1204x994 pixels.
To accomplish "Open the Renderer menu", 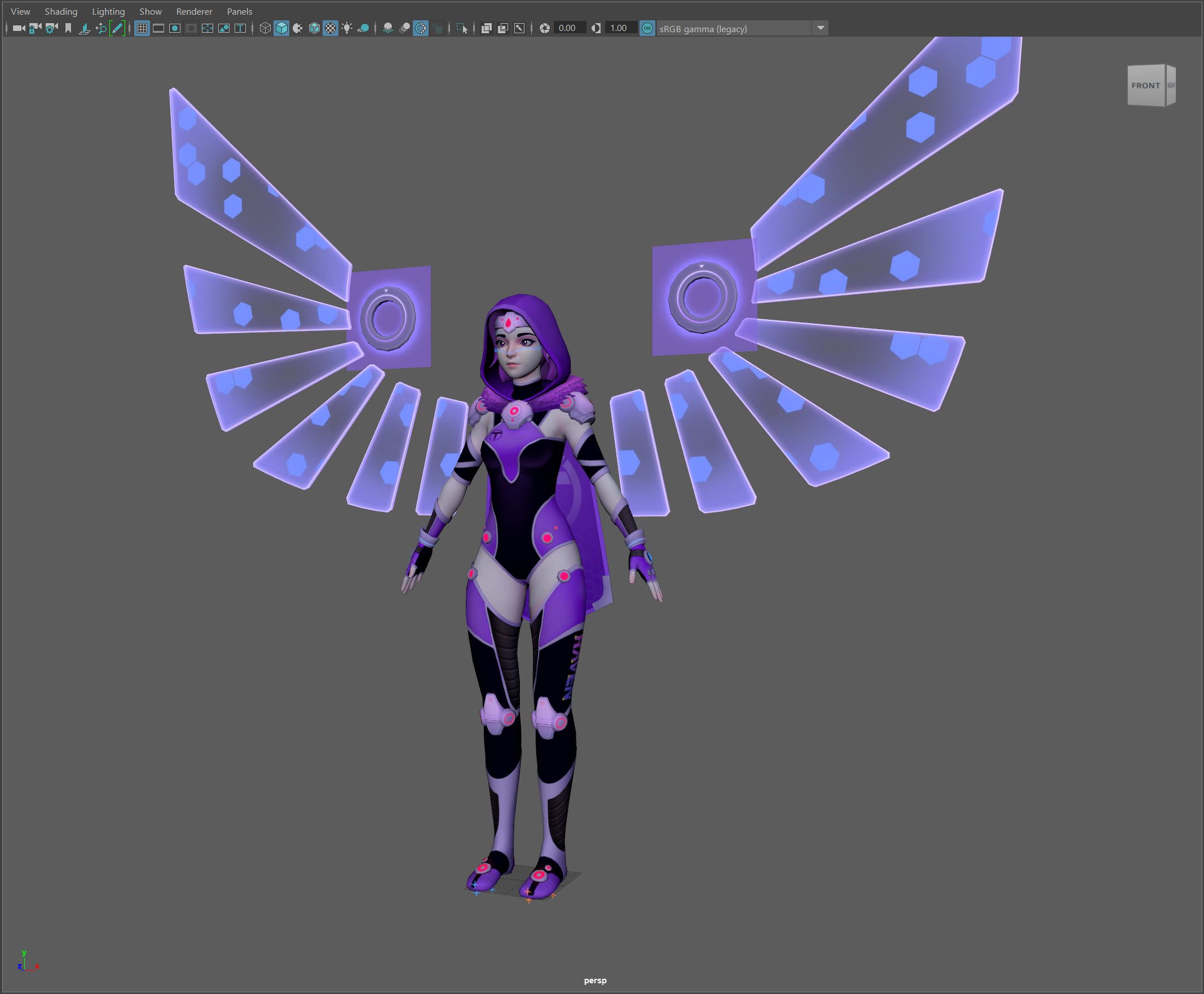I will (194, 11).
